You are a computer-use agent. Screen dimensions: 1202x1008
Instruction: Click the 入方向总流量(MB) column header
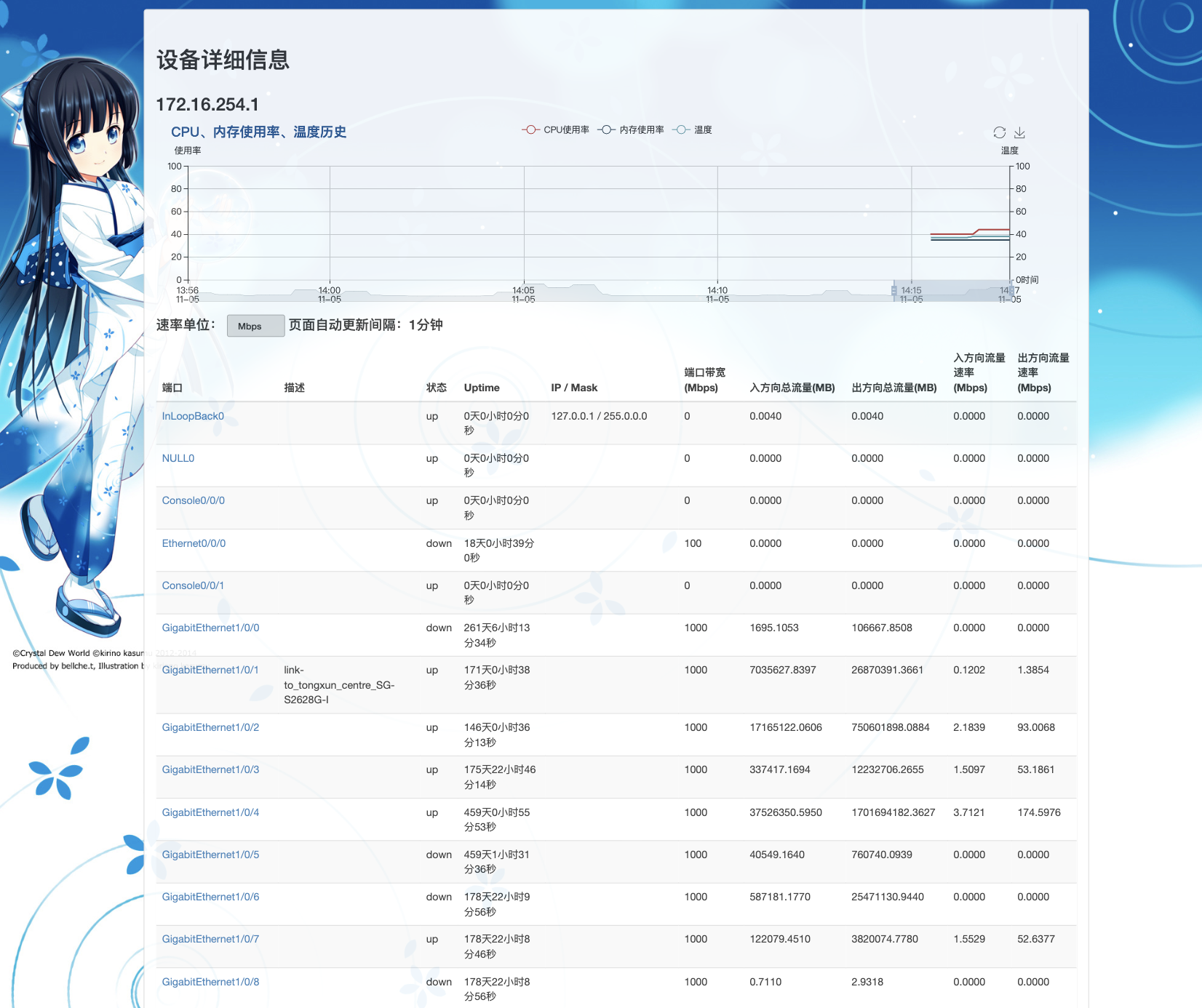792,388
